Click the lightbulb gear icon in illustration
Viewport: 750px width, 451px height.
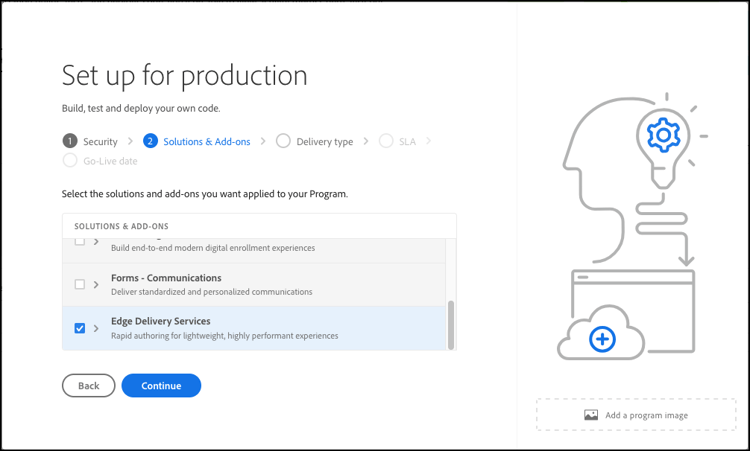pos(663,135)
